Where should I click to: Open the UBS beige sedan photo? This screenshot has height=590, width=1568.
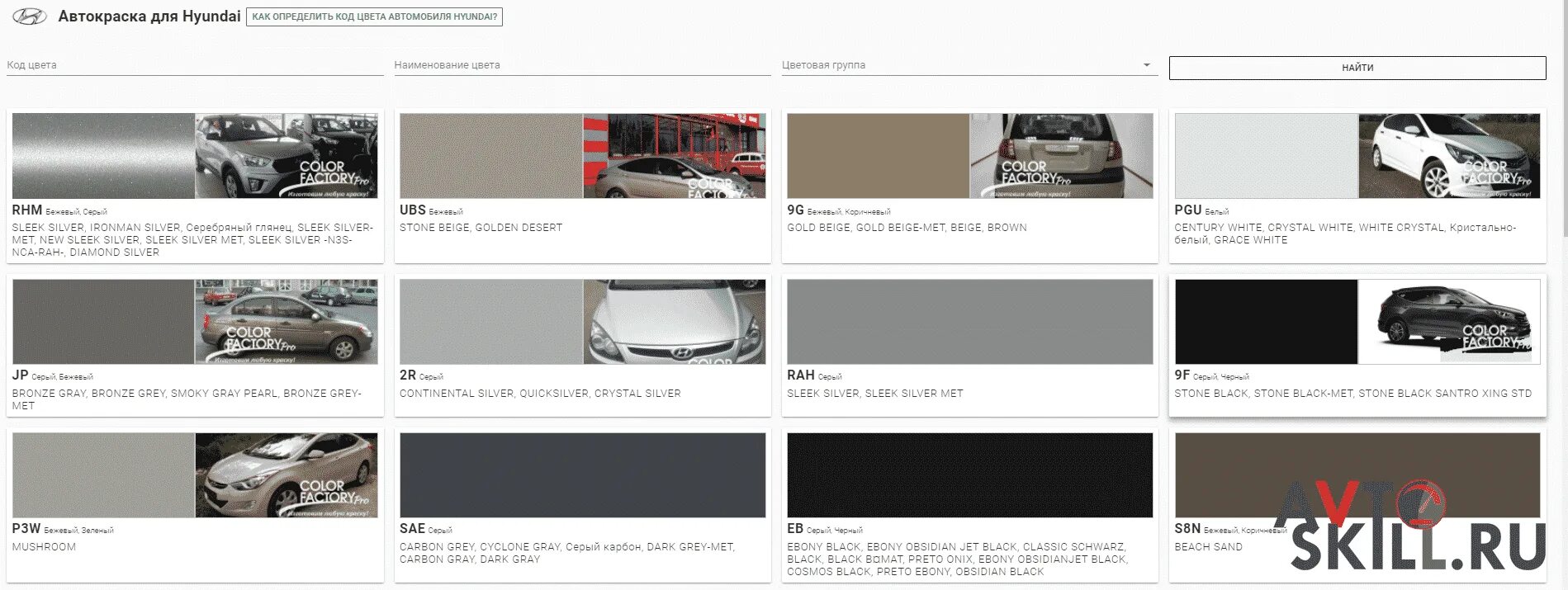(675, 156)
